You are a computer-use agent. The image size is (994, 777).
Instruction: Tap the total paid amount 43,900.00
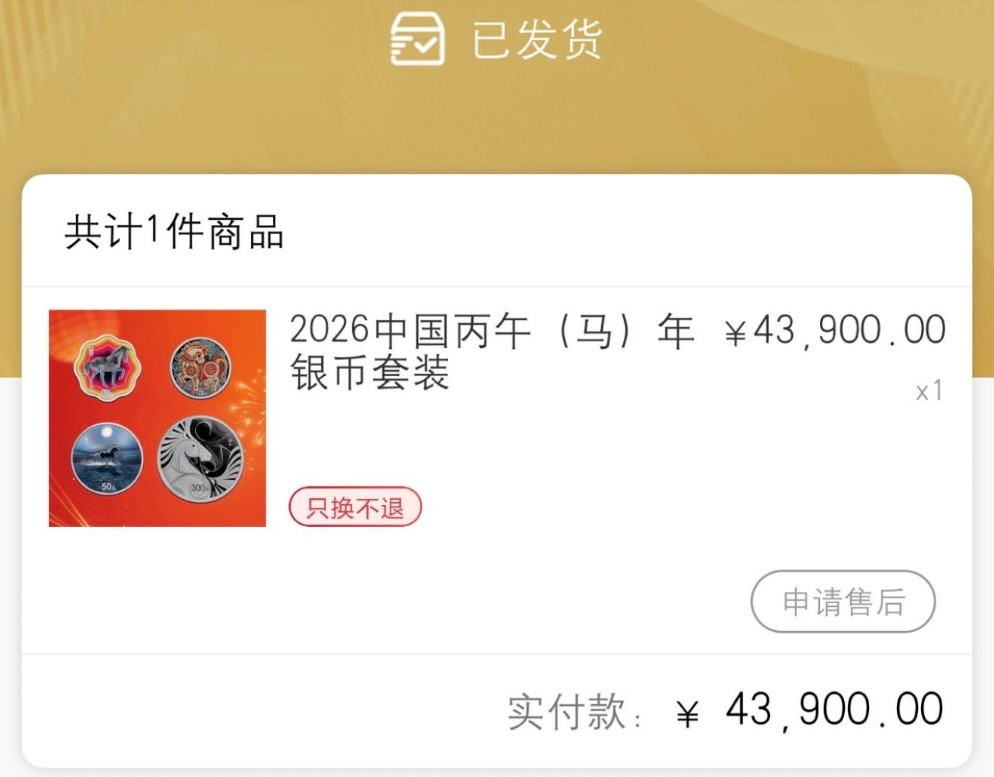(834, 710)
